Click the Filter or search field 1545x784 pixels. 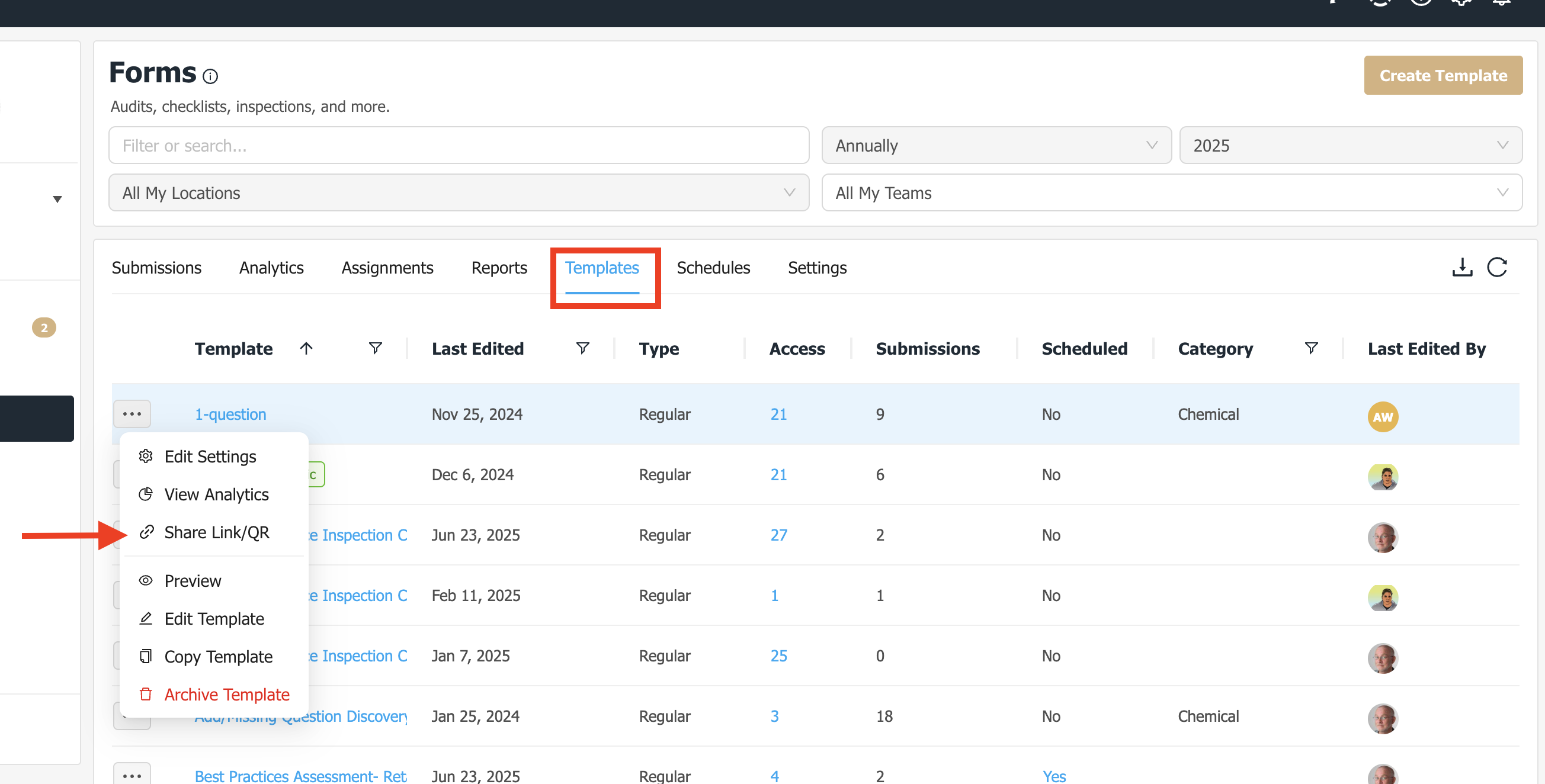point(458,146)
